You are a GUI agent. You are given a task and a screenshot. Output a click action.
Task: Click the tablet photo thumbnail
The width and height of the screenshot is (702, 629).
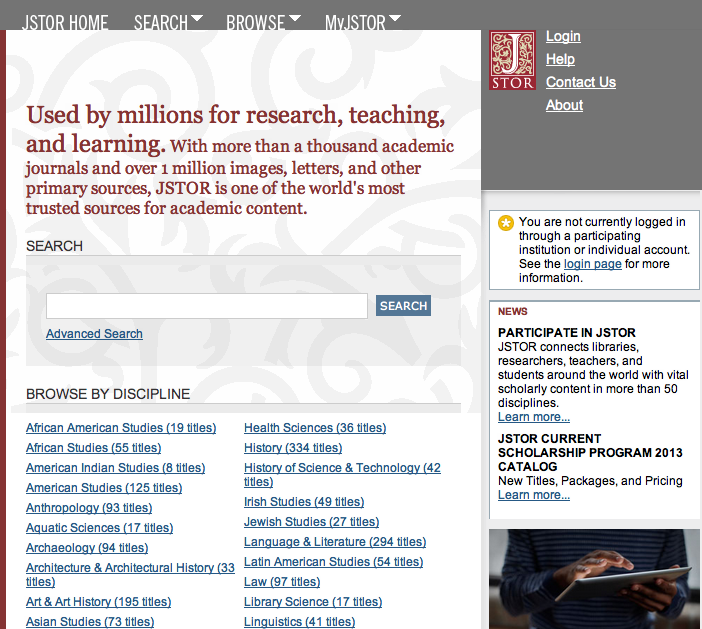pyautogui.click(x=594, y=579)
